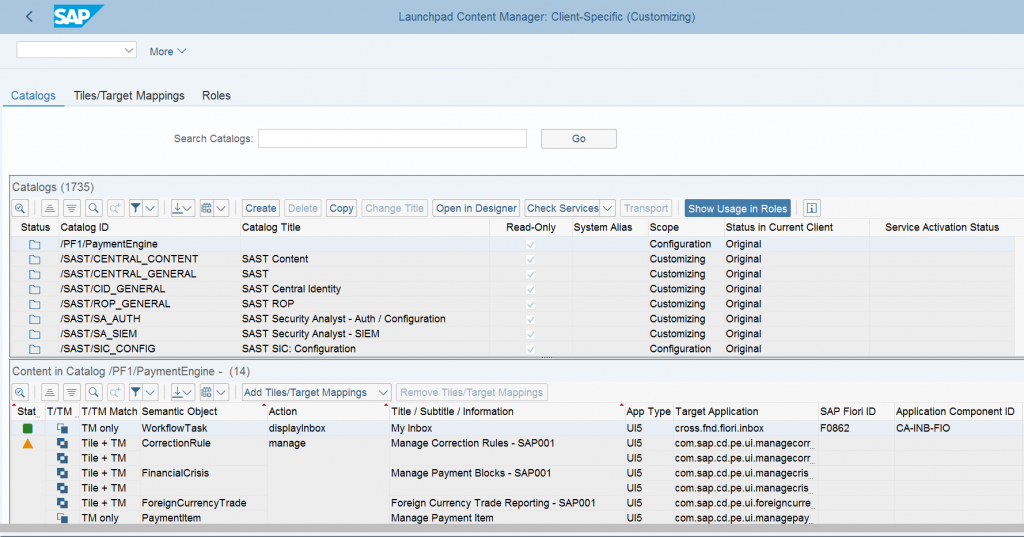
Task: Open Details icon in Catalogs toolbar
Action: [20, 208]
